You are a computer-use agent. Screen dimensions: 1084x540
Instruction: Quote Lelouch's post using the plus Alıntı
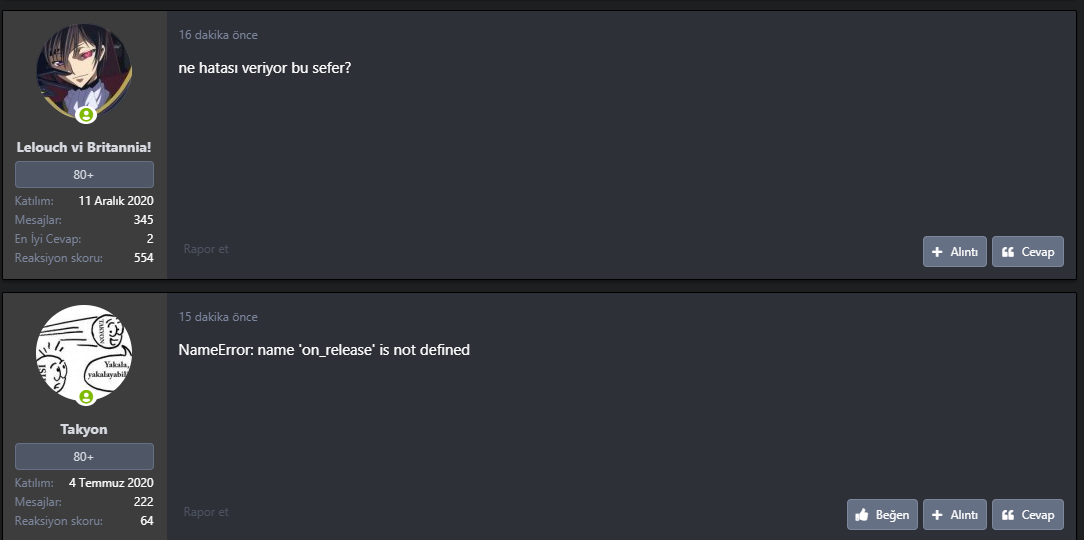tap(954, 252)
